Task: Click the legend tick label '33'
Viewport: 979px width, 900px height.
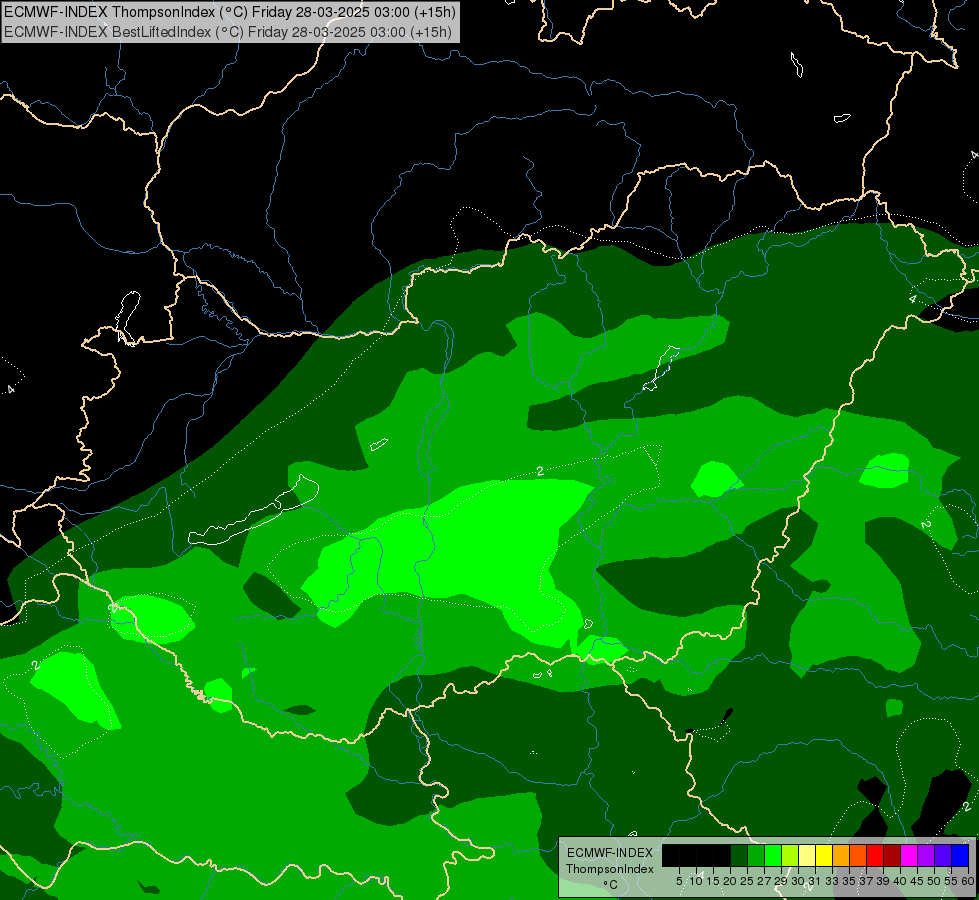Action: (x=832, y=881)
